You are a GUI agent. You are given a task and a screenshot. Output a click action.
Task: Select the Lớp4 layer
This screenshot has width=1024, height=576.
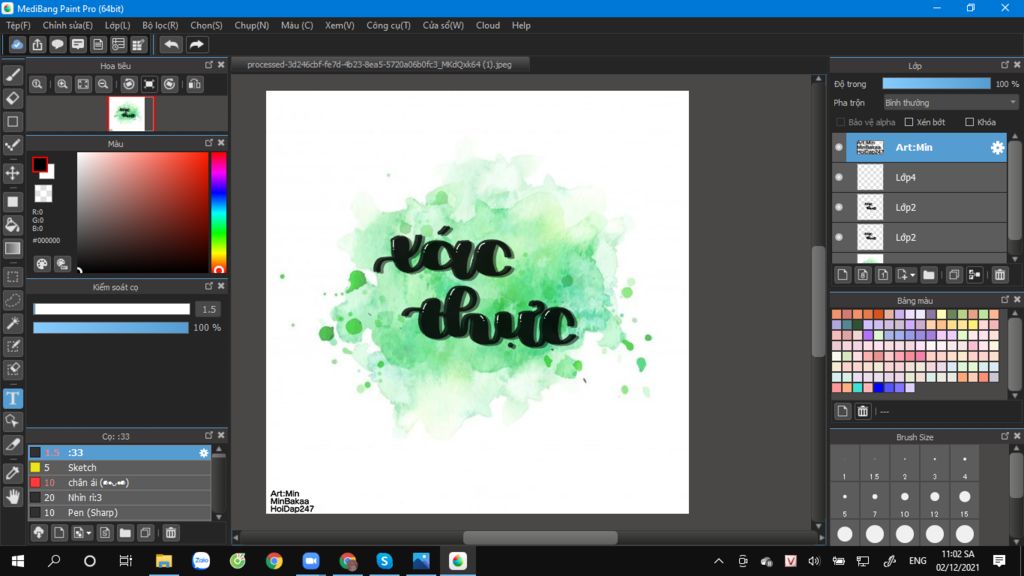[920, 177]
